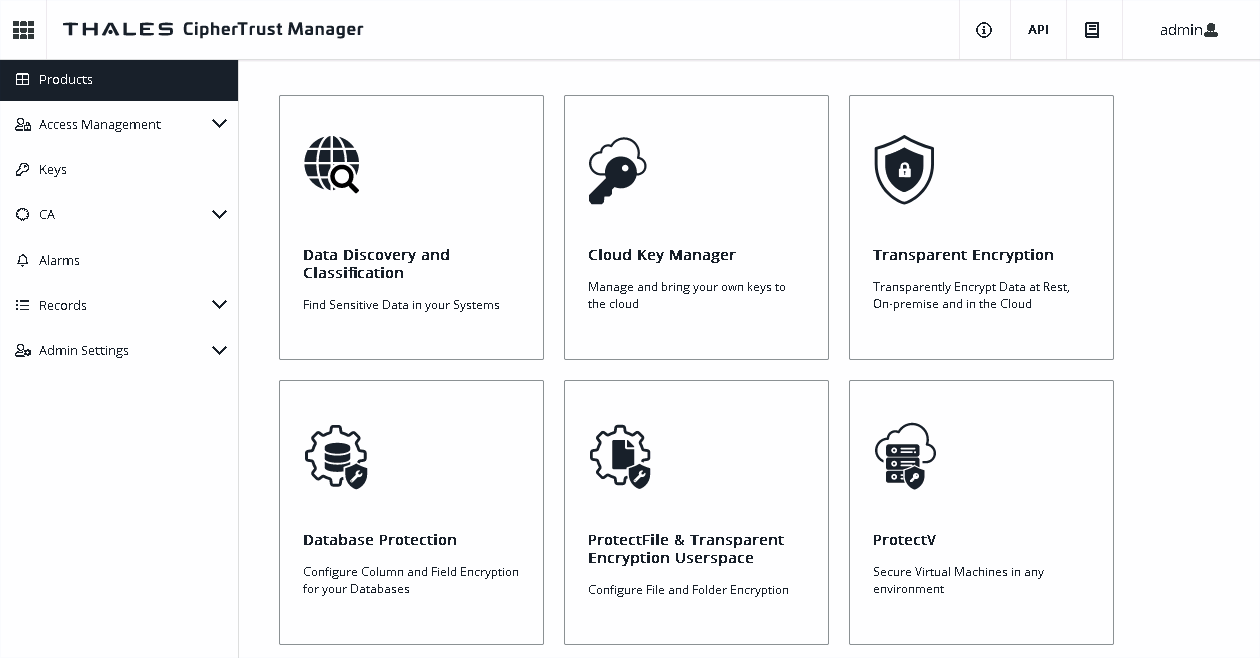Select the ProtectFile gear-document icon

point(620,455)
